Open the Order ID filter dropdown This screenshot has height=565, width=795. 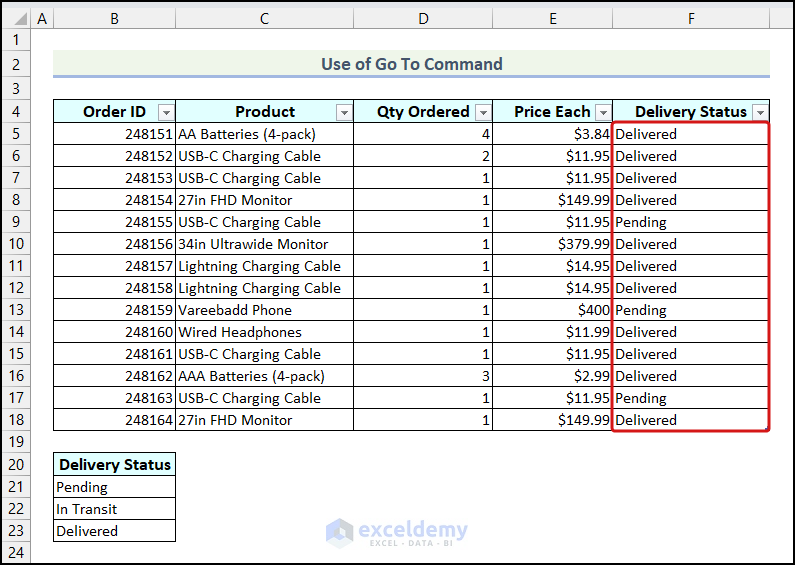pos(166,112)
